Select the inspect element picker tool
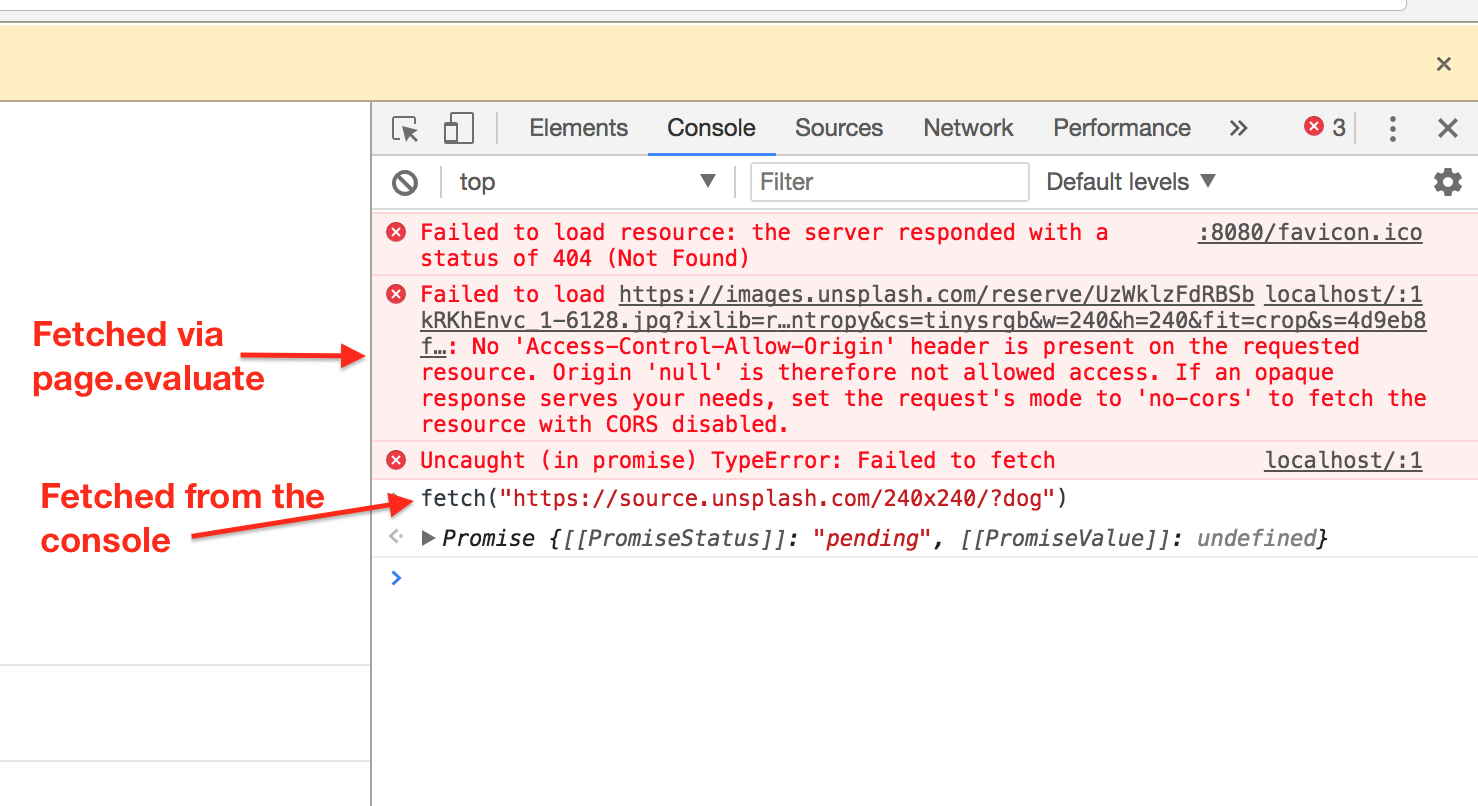The height and width of the screenshot is (806, 1478). pos(404,128)
